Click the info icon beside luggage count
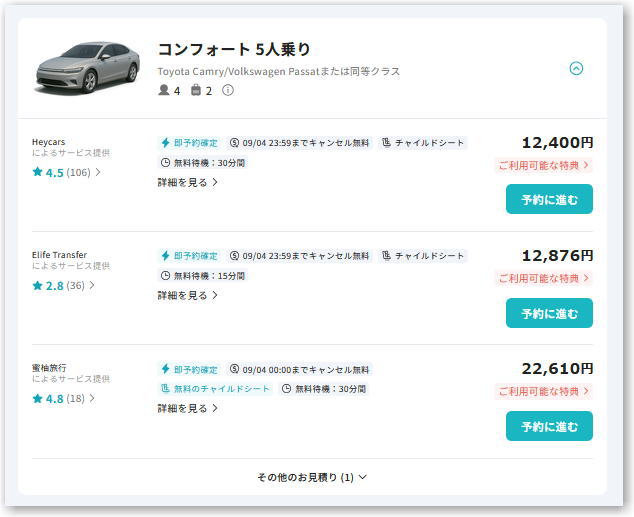This screenshot has height=517, width=634. [228, 90]
